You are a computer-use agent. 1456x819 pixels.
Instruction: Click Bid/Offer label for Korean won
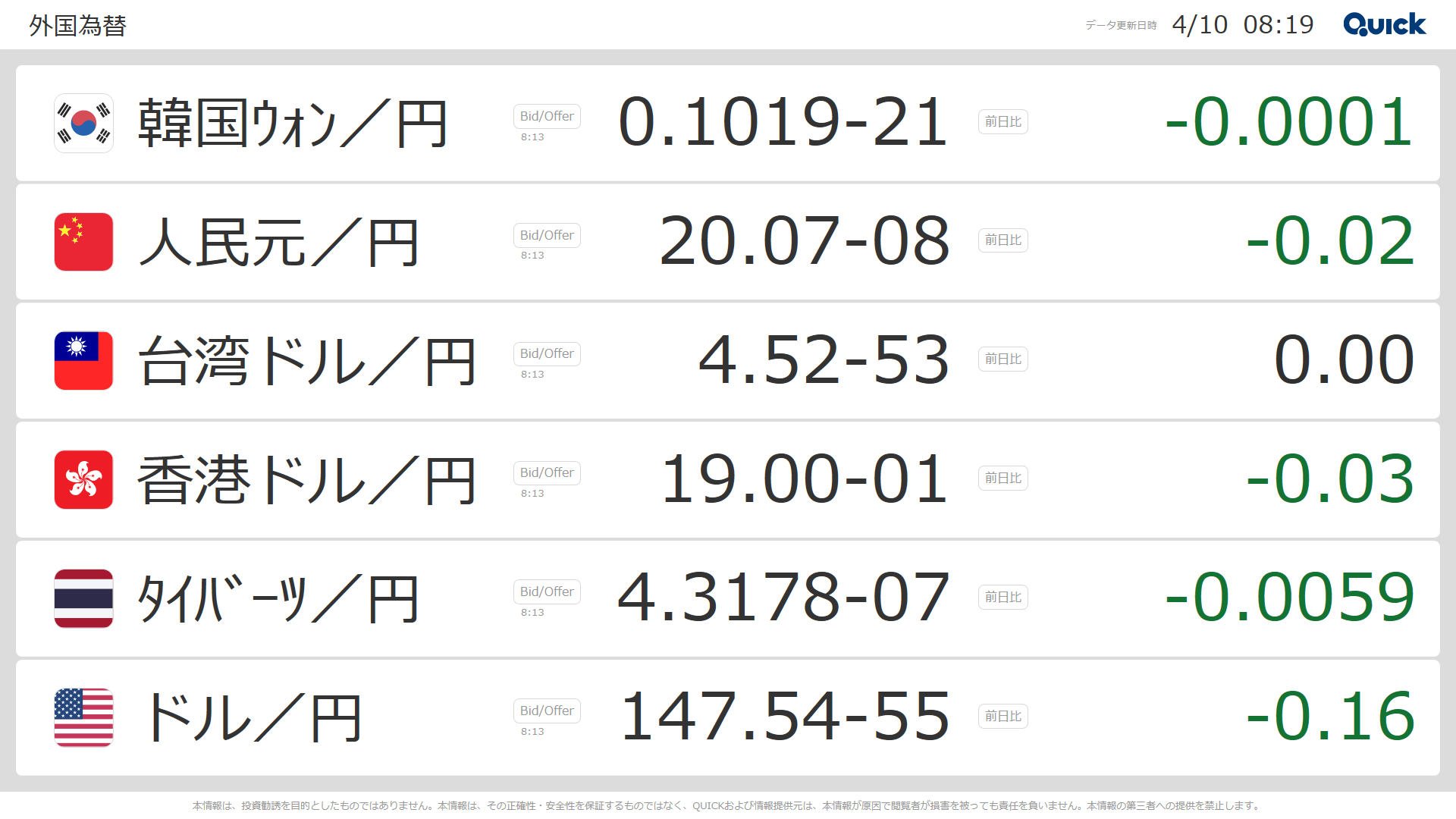coord(547,116)
